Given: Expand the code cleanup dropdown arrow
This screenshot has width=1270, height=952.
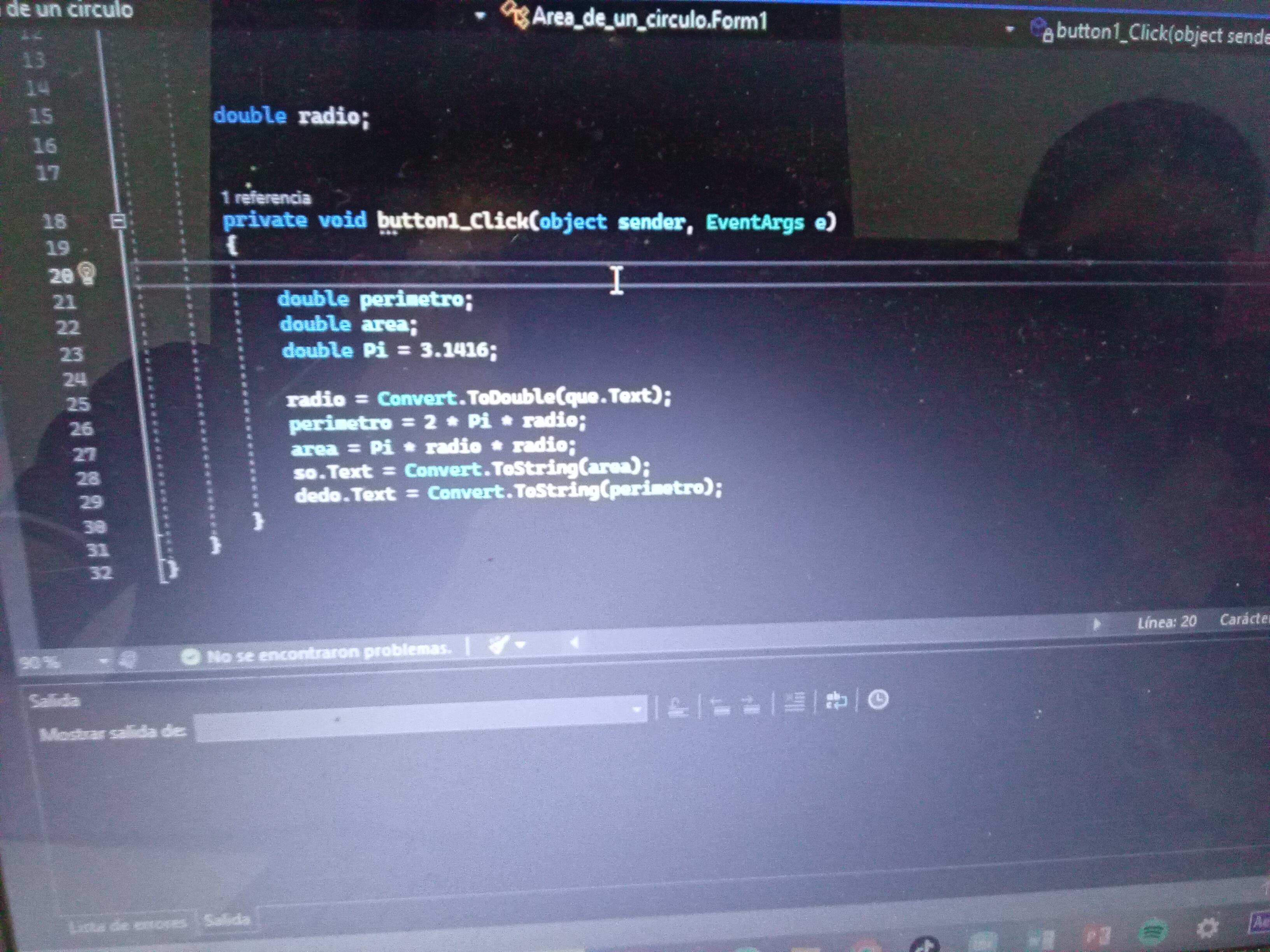Looking at the screenshot, I should tap(520, 645).
